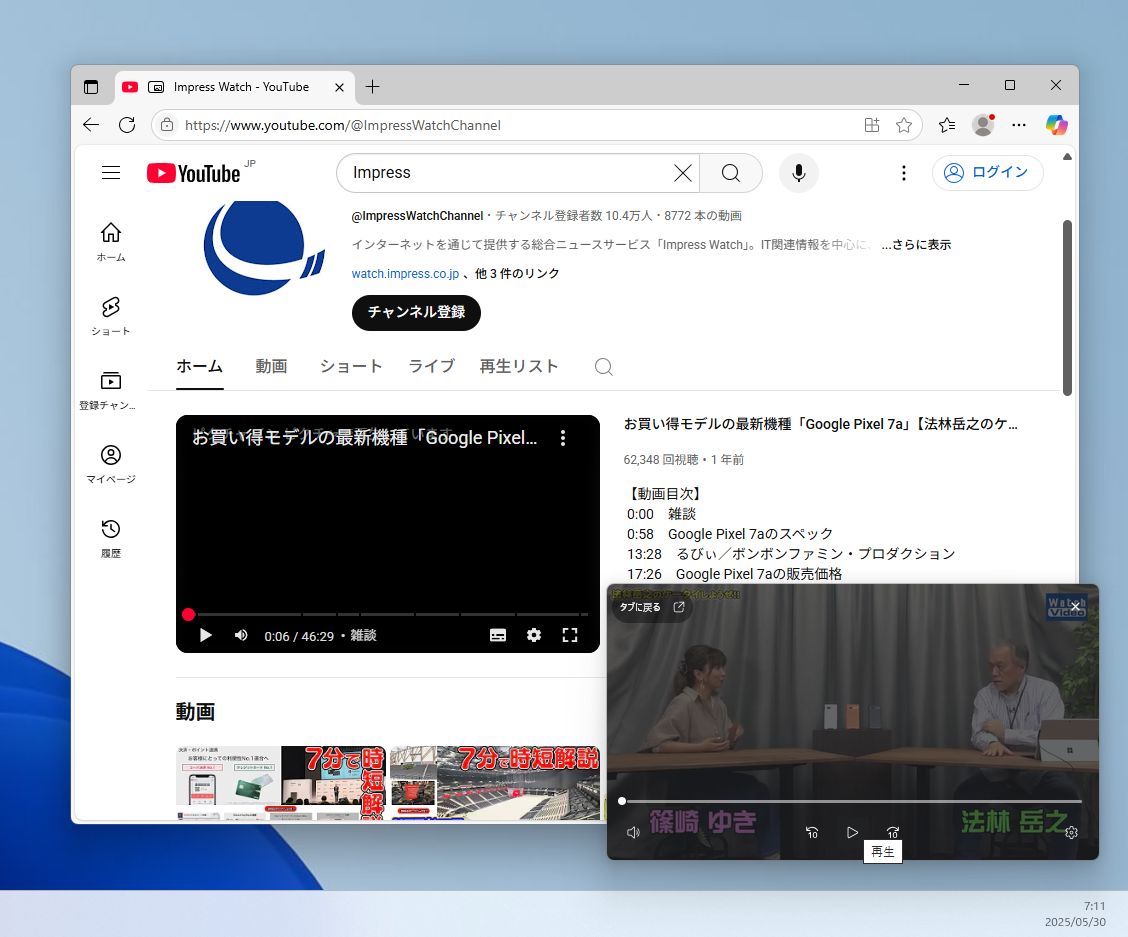This screenshot has height=937, width=1128.
Task: Open Edge's settings and more menu
Action: pyautogui.click(x=1019, y=125)
